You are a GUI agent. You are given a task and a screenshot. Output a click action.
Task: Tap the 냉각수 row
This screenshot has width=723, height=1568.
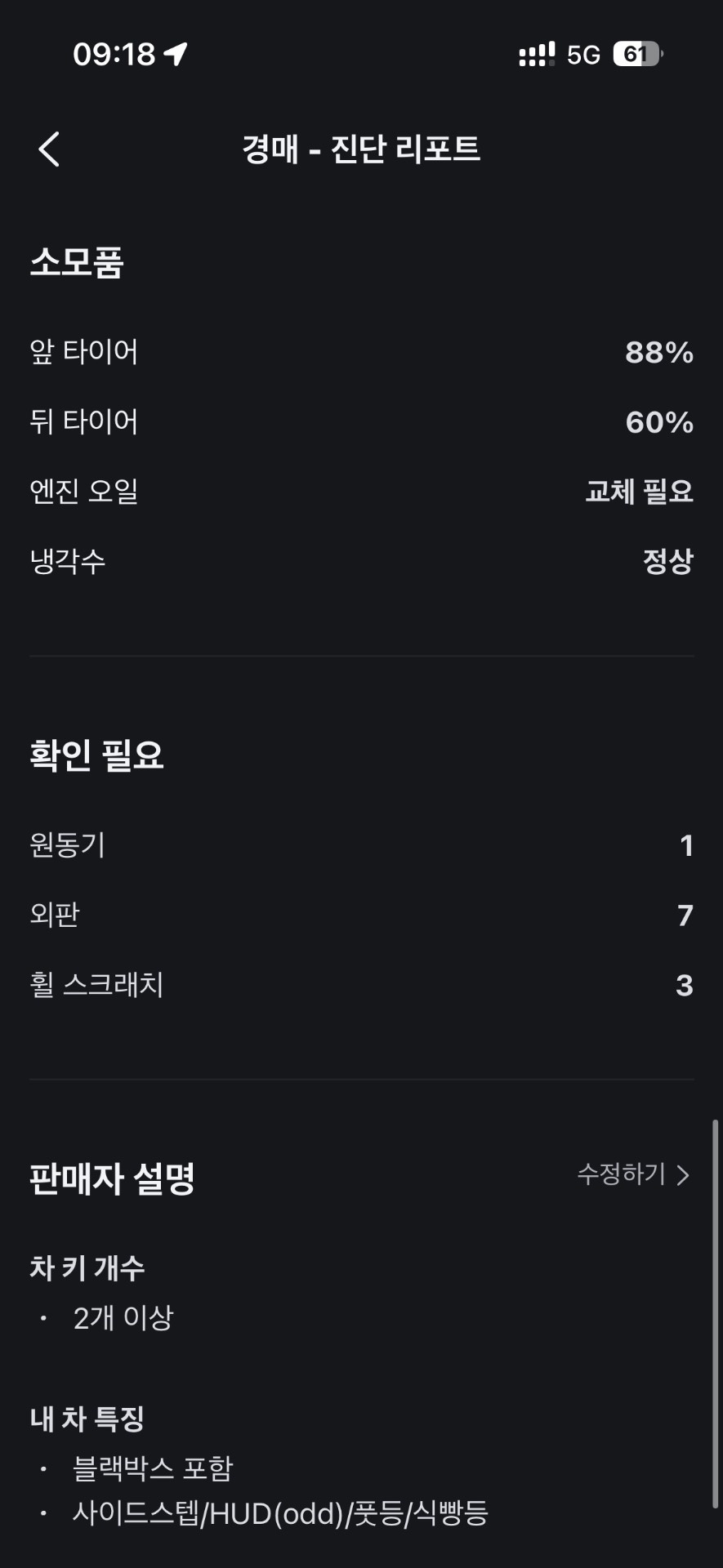click(361, 561)
